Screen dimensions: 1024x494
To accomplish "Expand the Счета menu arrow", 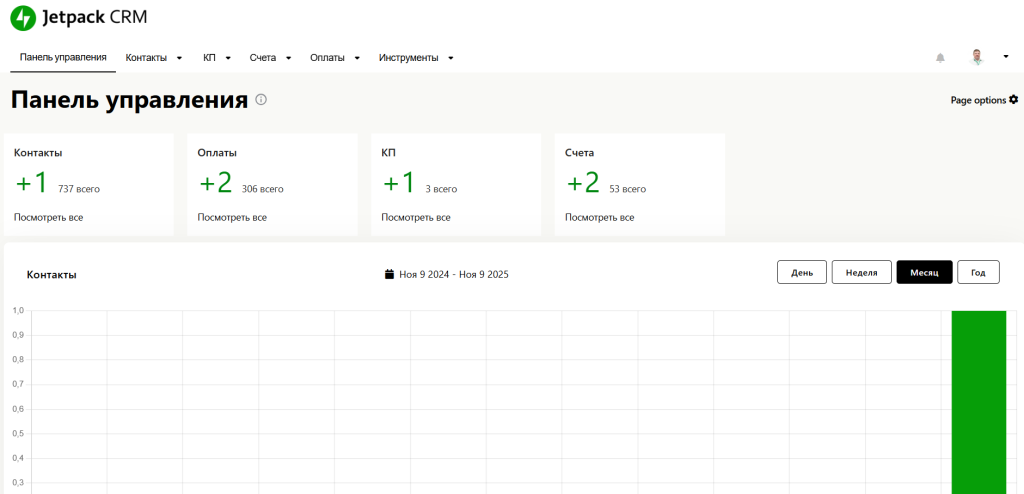I will coord(288,58).
